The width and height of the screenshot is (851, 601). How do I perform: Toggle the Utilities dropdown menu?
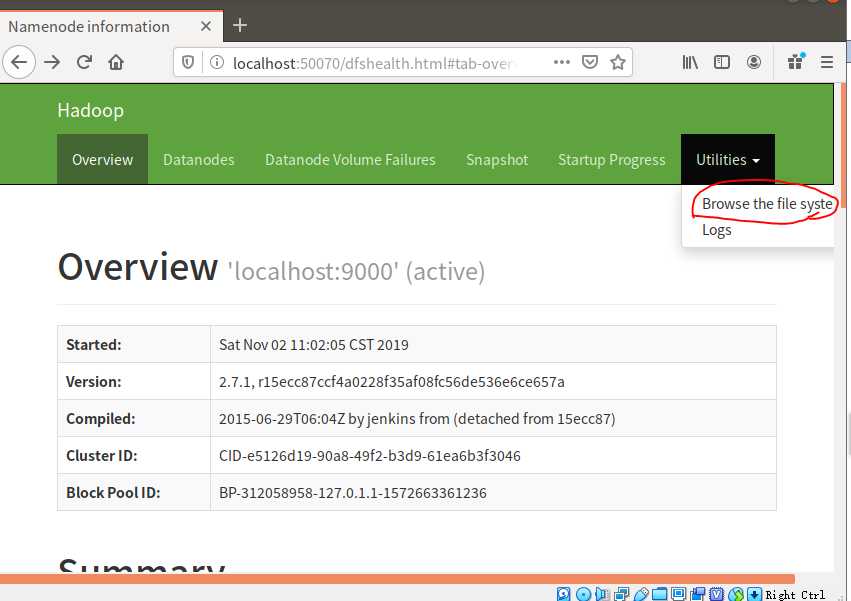pos(728,159)
